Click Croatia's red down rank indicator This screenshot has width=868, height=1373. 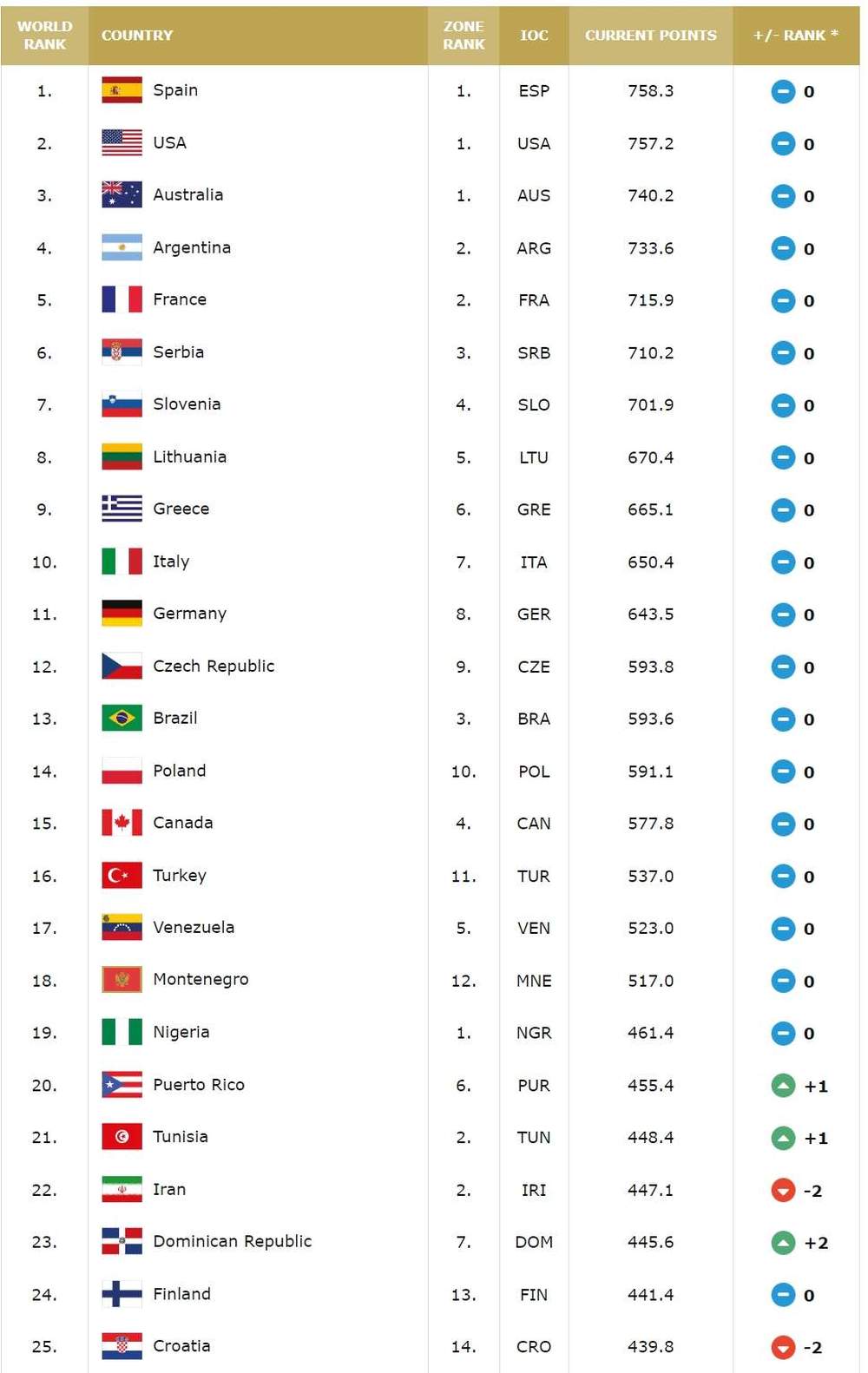tap(783, 1347)
